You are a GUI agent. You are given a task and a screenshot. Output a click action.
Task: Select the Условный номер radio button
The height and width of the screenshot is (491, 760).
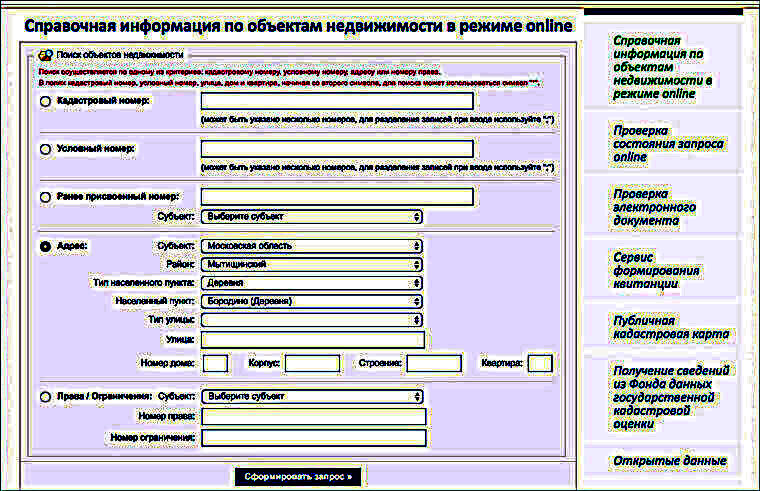coord(45,149)
